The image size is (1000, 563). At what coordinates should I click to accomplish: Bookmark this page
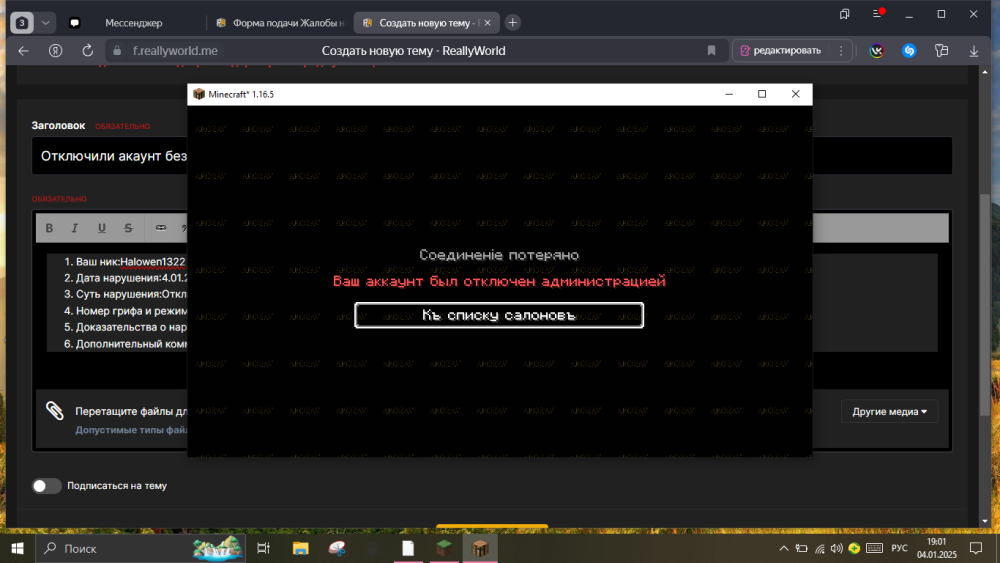711,51
